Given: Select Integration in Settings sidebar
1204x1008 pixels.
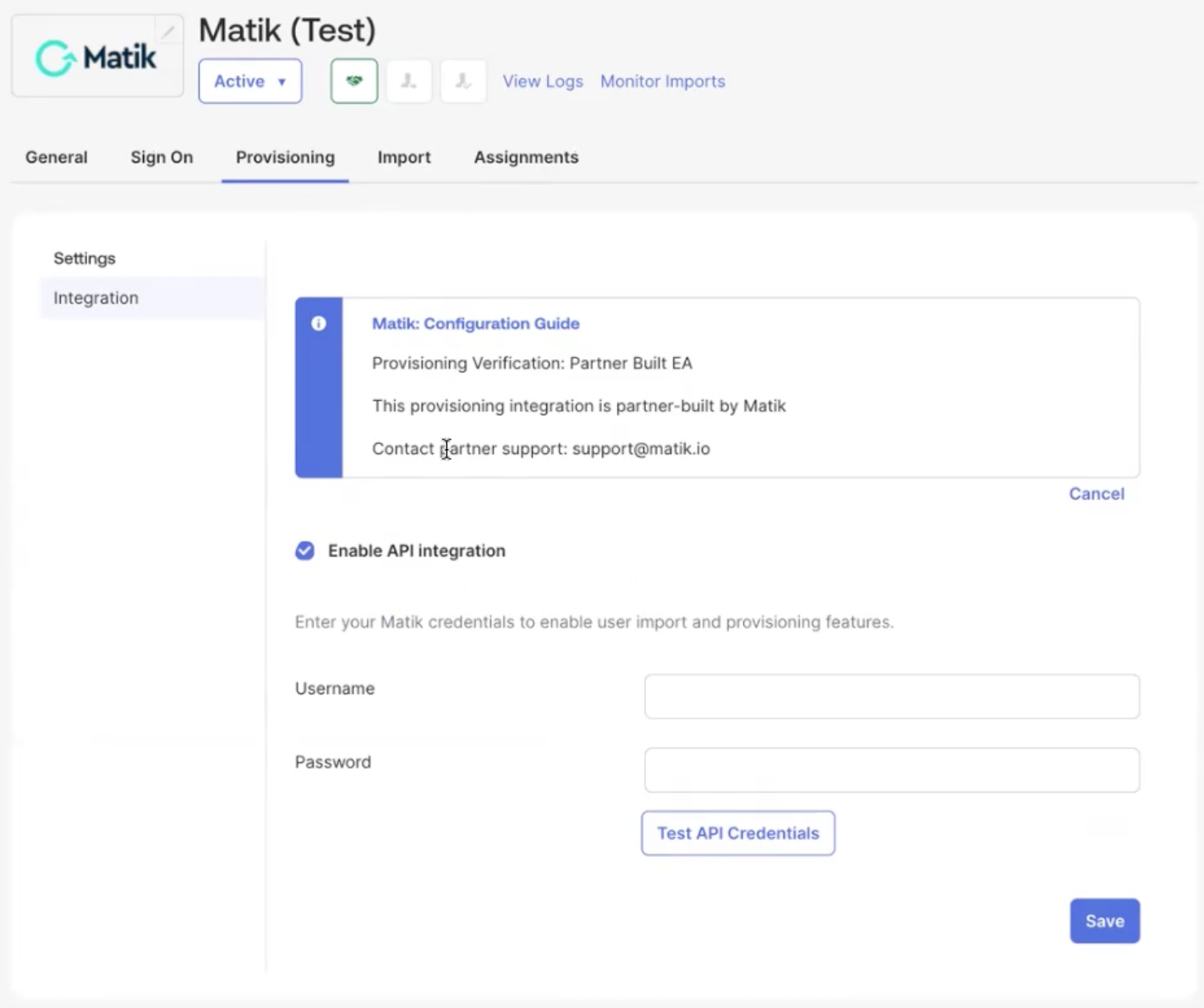Looking at the screenshot, I should pyautogui.click(x=96, y=298).
